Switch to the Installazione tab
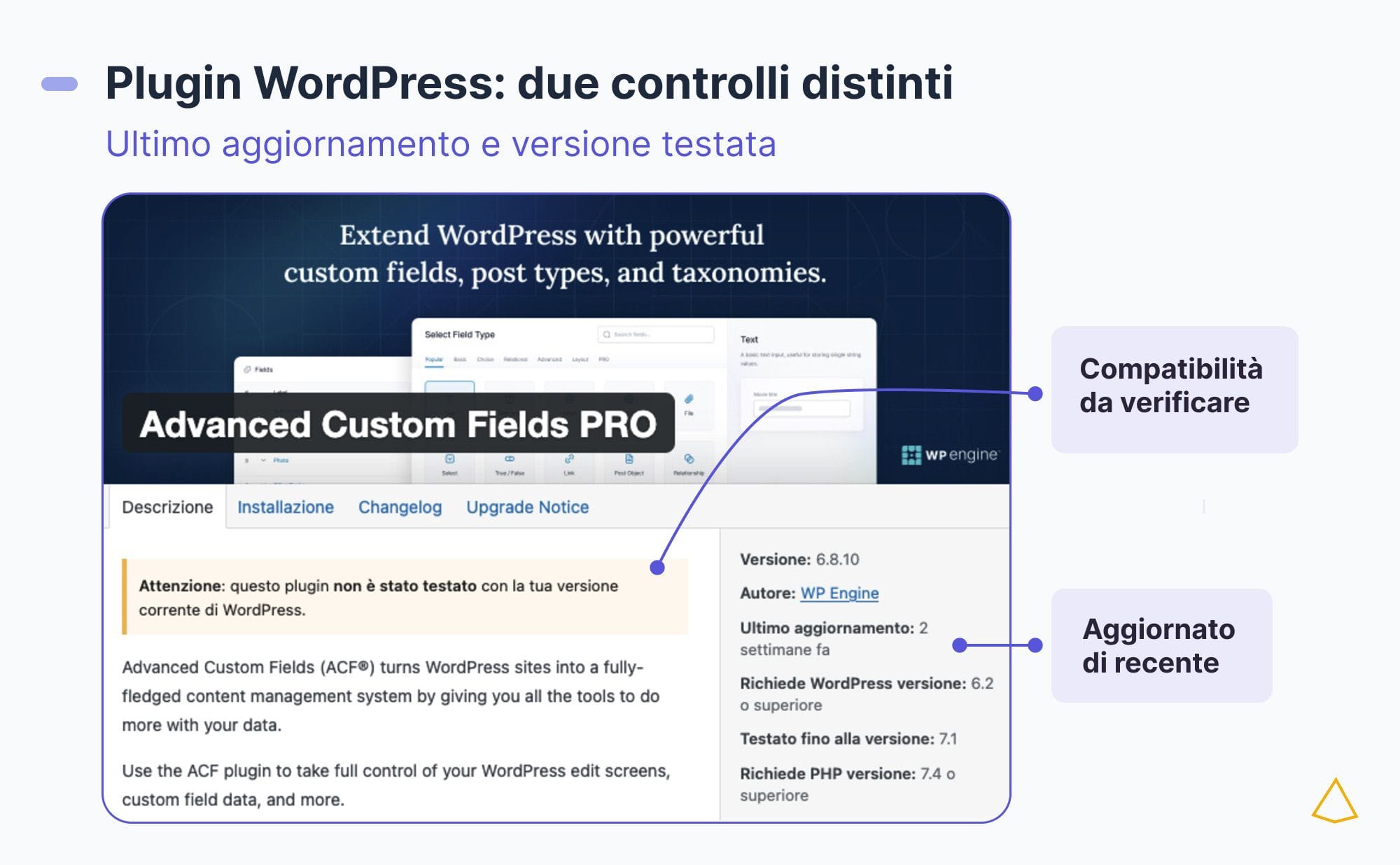 [286, 507]
